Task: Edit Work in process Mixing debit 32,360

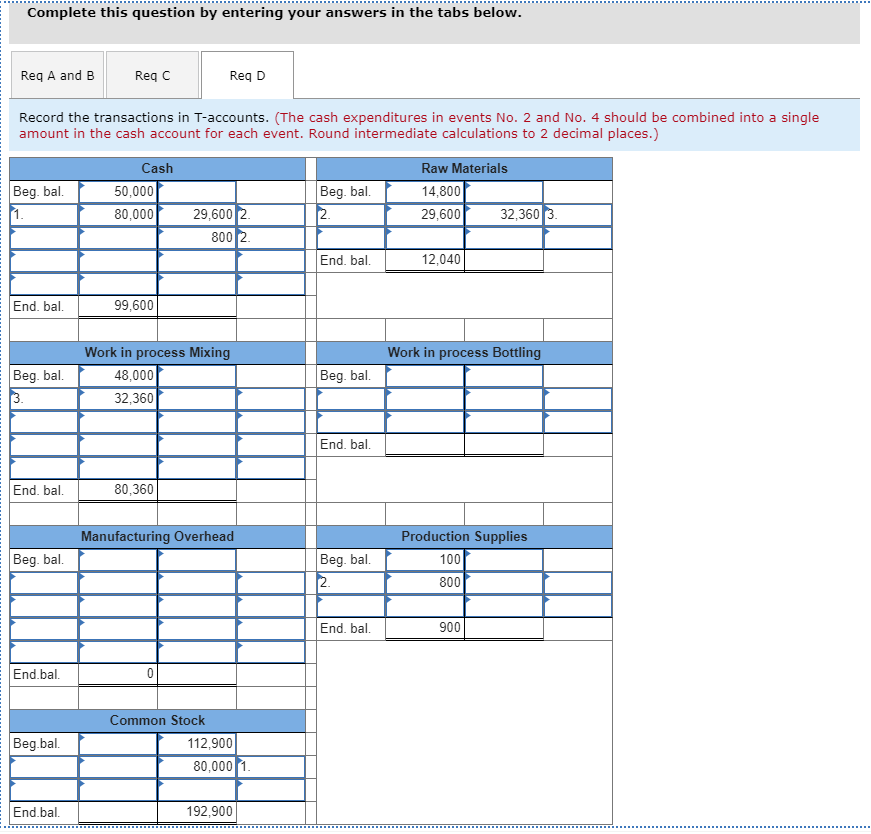Action: [118, 398]
